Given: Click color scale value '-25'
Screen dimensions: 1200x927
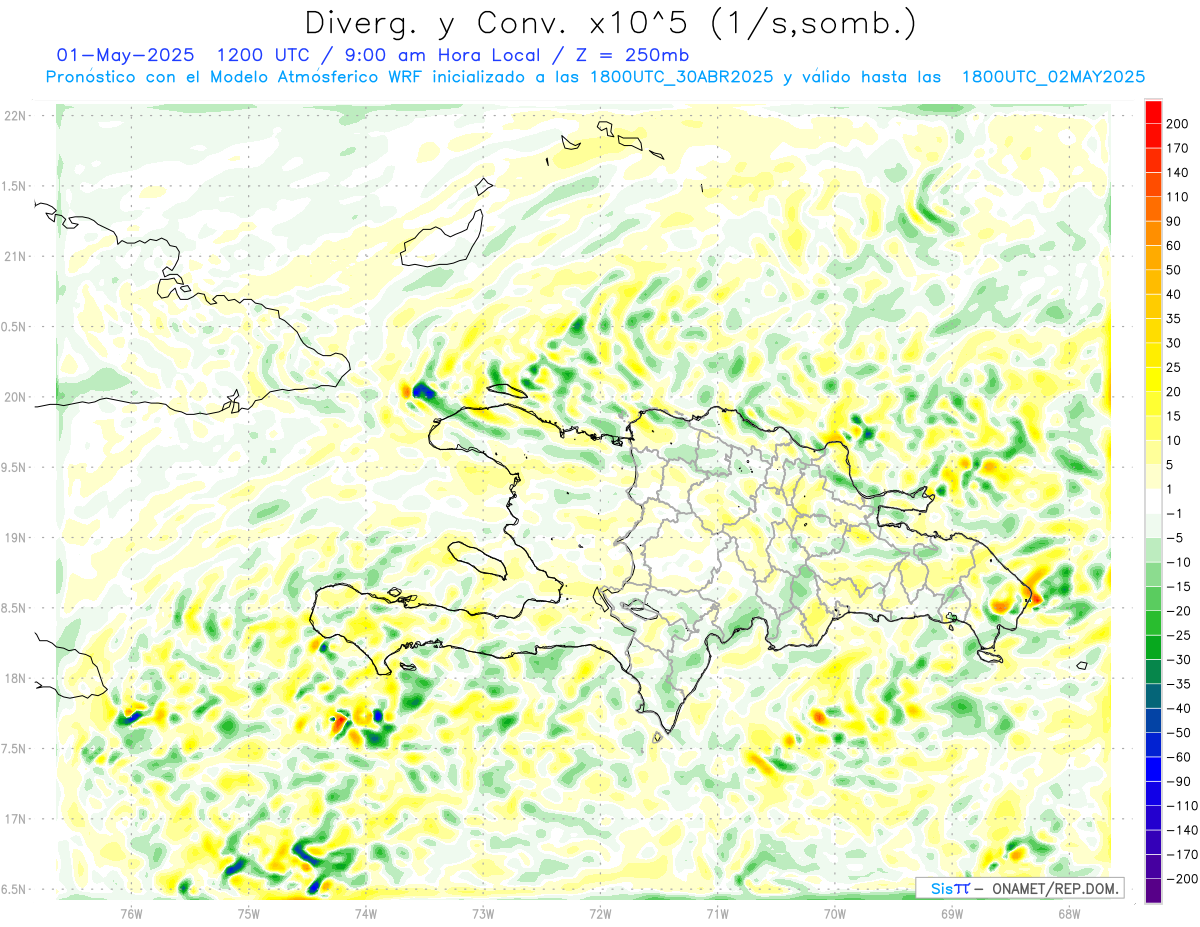Looking at the screenshot, I should [x=1178, y=635].
